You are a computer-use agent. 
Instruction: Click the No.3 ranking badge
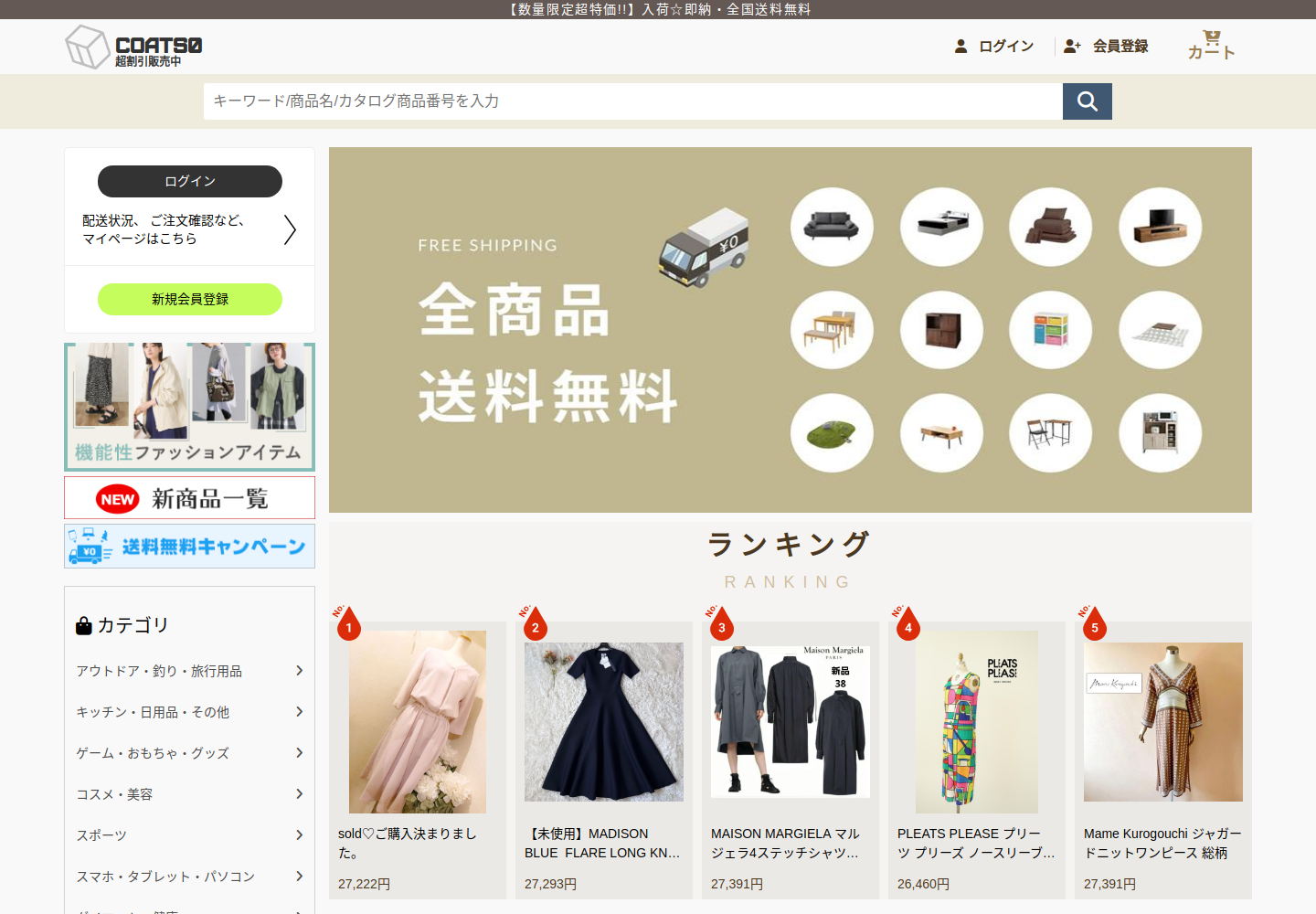pyautogui.click(x=720, y=622)
